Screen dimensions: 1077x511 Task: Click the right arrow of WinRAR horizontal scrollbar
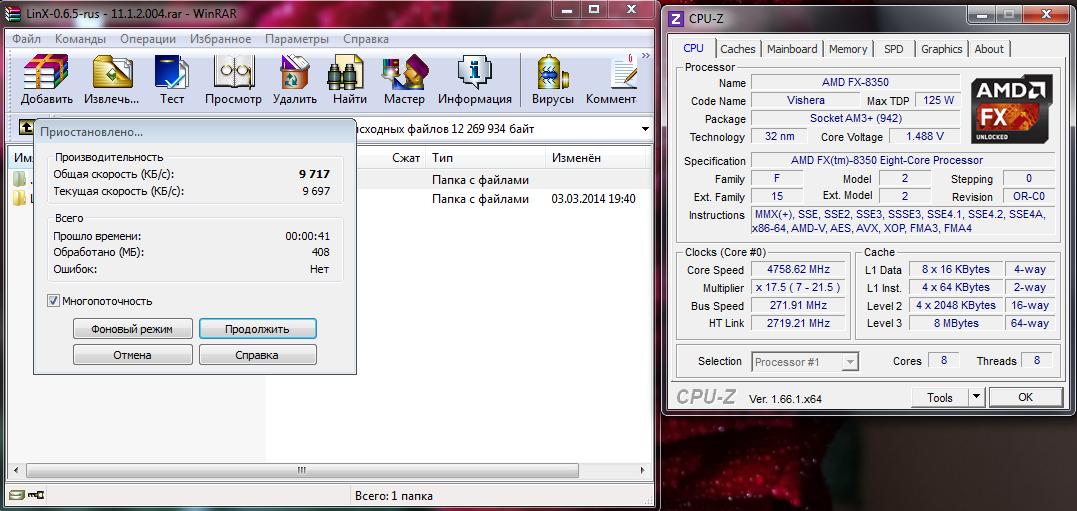(642, 470)
